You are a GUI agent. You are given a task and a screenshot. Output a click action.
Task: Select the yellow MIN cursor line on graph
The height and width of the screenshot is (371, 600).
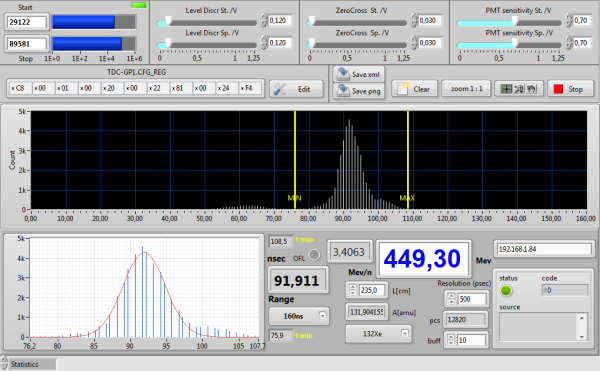pyautogui.click(x=295, y=160)
